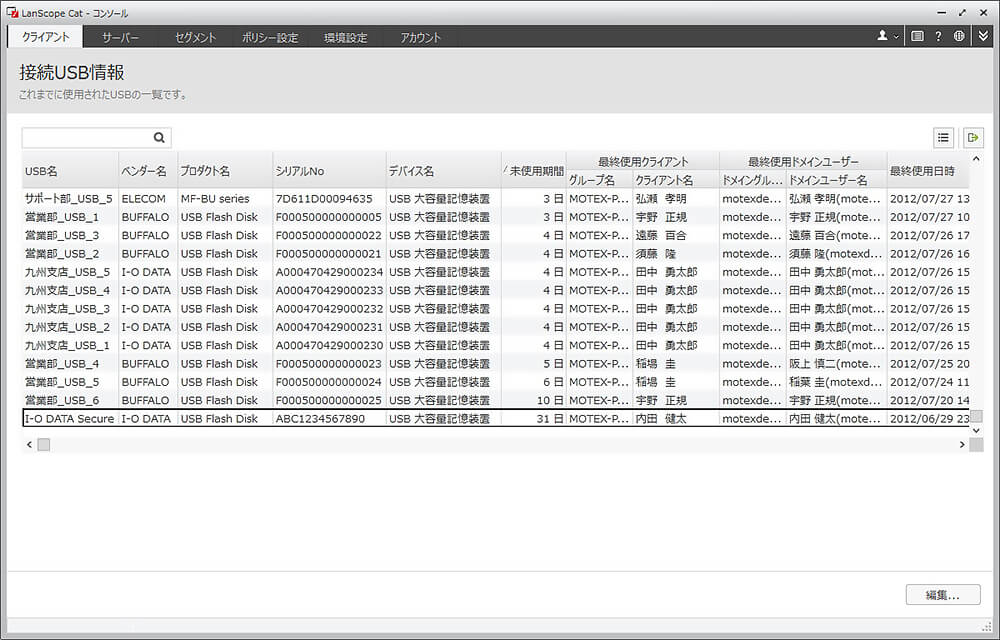This screenshot has height=640, width=1000.
Task: Open the ポリシー設定 tab
Action: tap(270, 38)
